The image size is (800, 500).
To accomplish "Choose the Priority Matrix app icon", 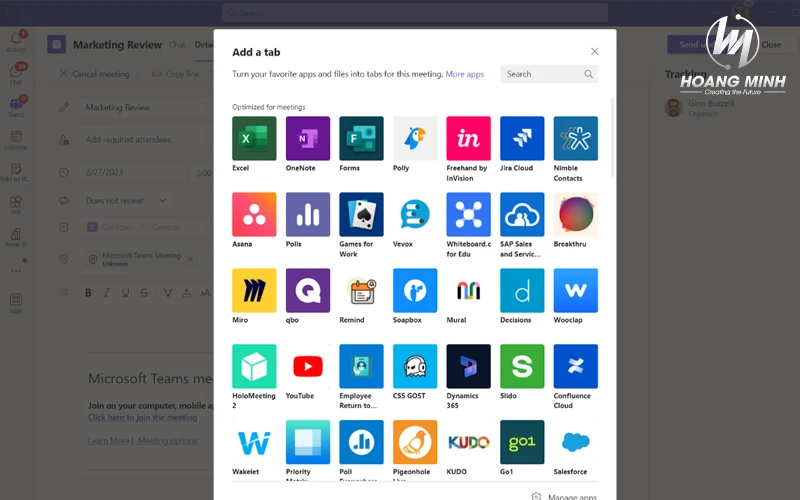I will pos(308,442).
